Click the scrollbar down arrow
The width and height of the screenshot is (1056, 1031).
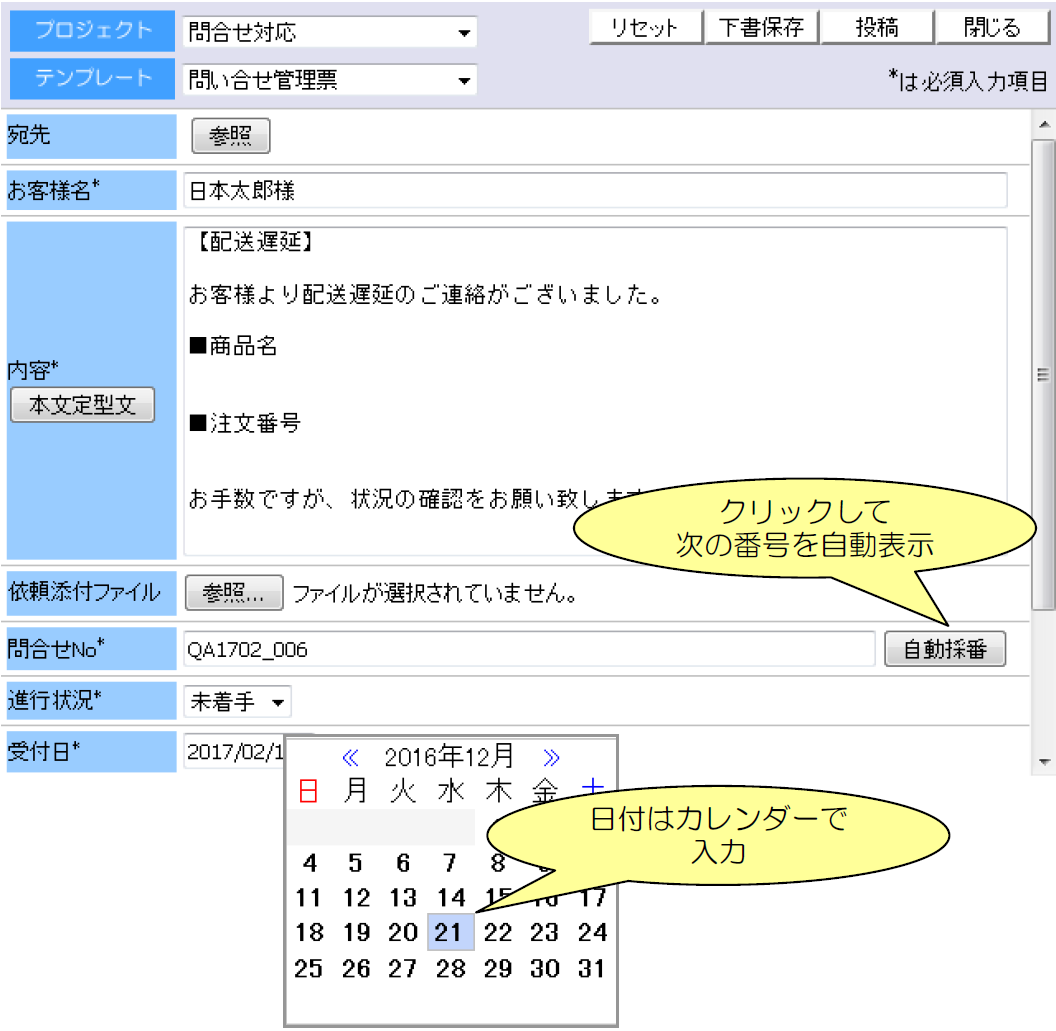[x=1044, y=762]
